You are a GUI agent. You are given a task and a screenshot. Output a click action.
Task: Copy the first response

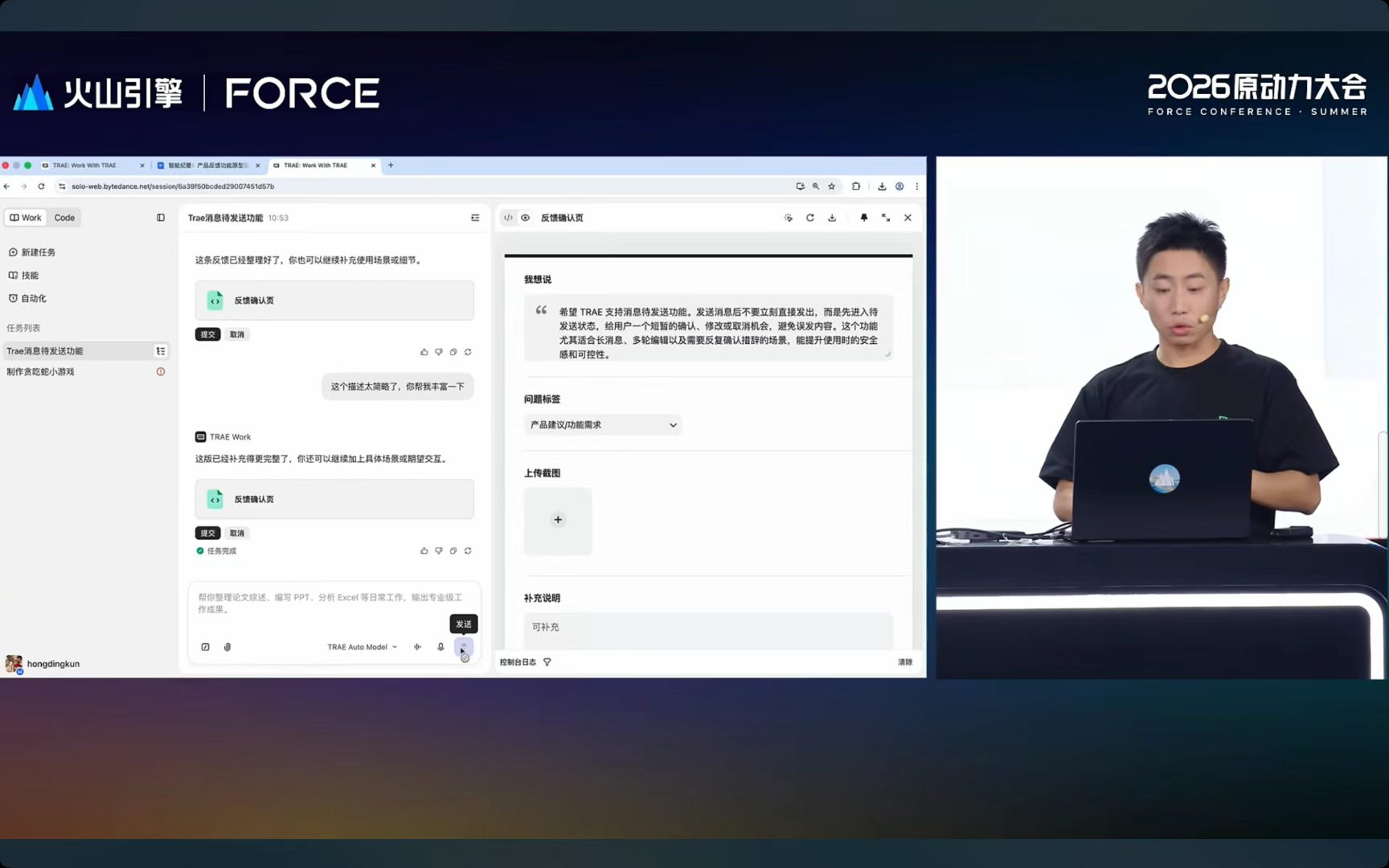point(453,352)
